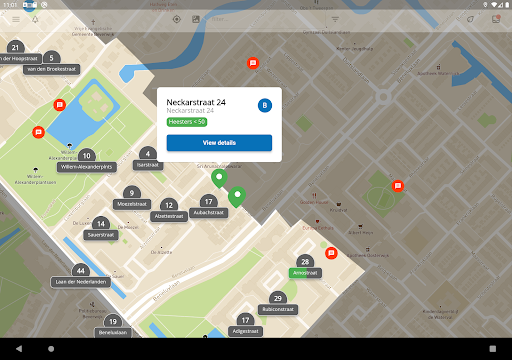Tap the Albert Heijn map label
Viewport: 512px width, 360px height.
tap(361, 232)
